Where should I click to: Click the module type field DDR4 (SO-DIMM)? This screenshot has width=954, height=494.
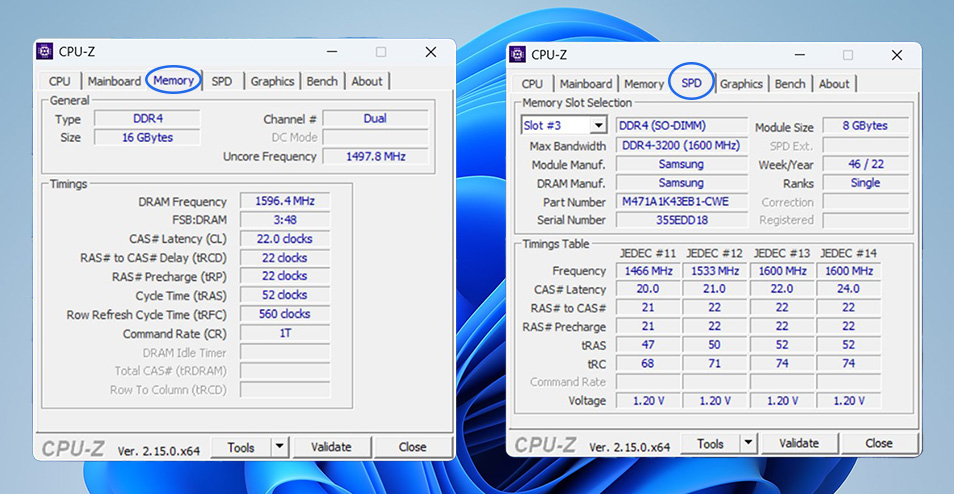click(x=681, y=125)
